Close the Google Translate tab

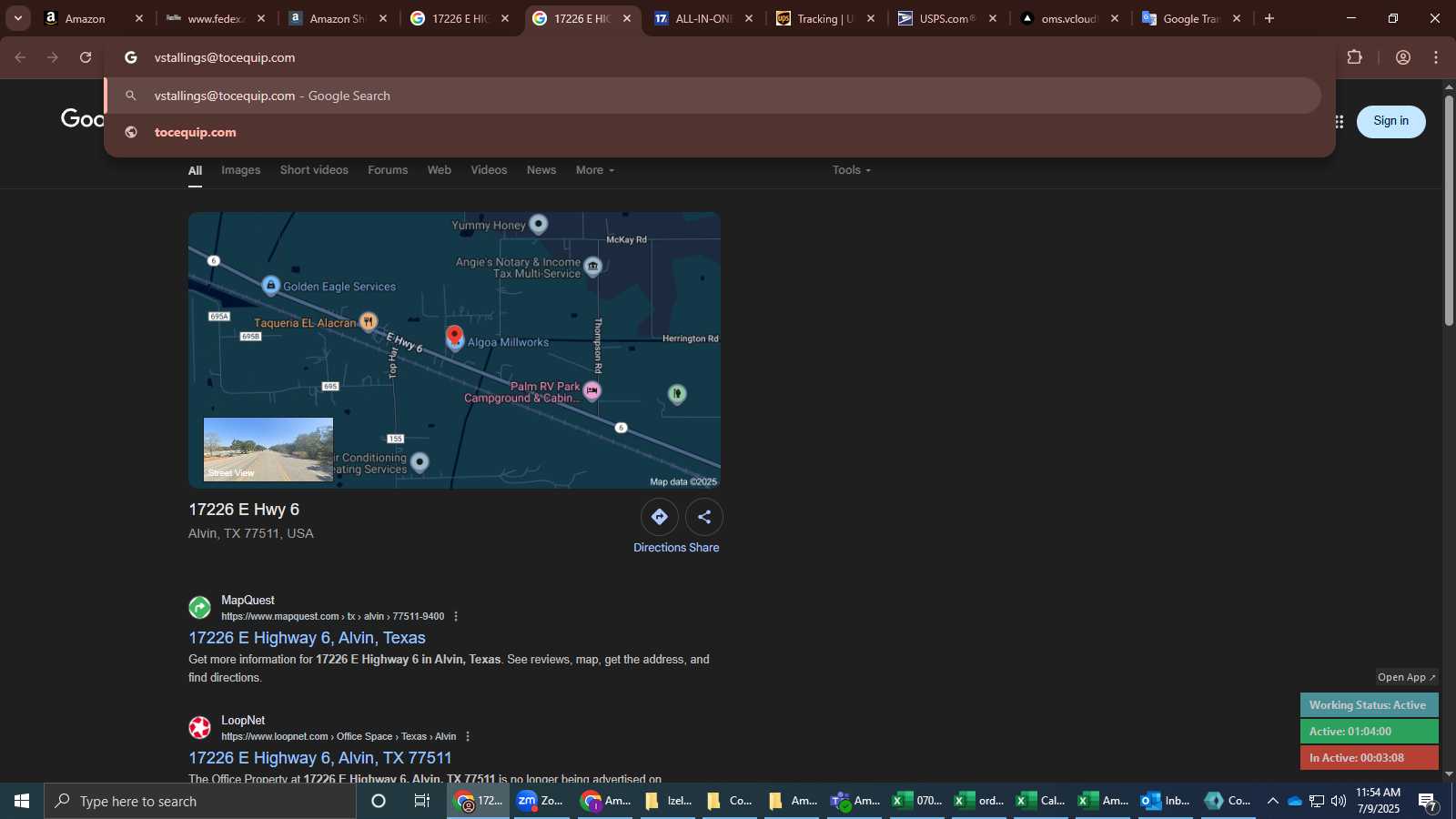tap(1237, 18)
